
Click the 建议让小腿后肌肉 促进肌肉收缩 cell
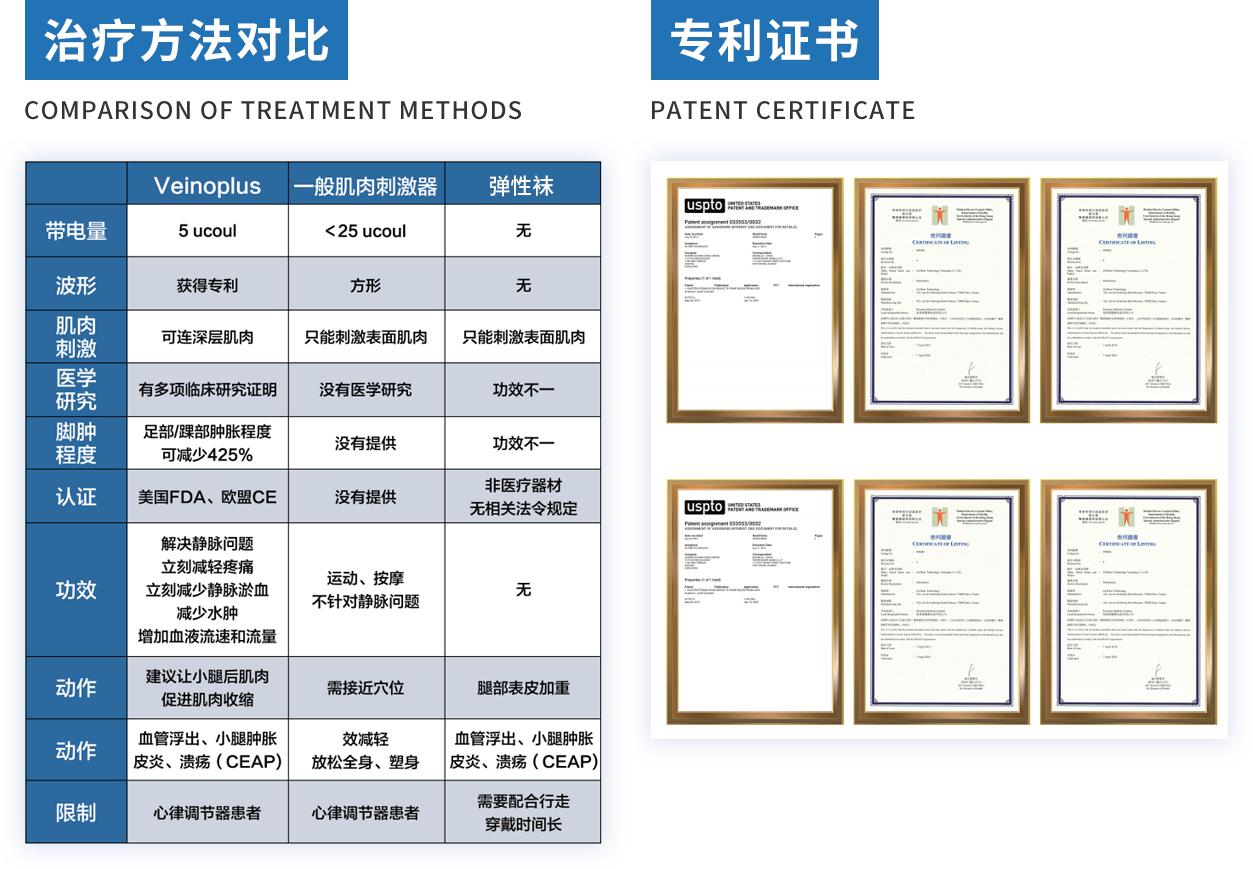point(207,688)
